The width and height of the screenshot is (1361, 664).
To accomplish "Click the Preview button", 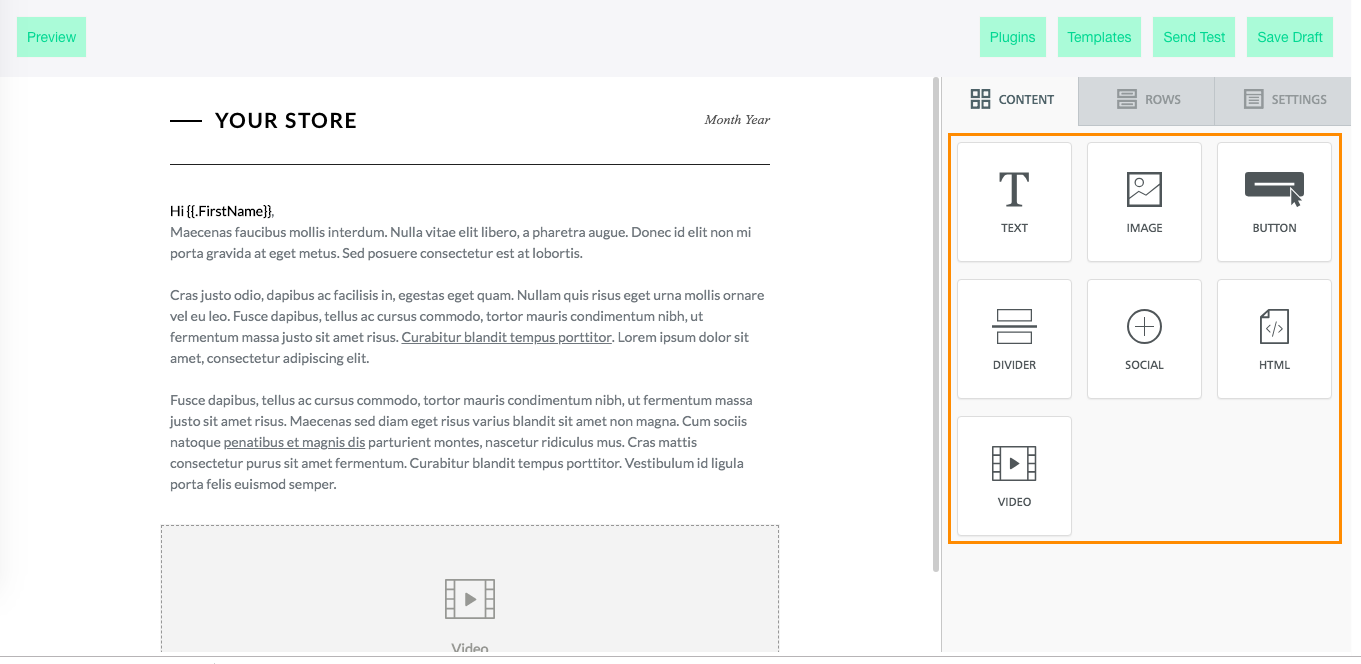I will click(51, 37).
